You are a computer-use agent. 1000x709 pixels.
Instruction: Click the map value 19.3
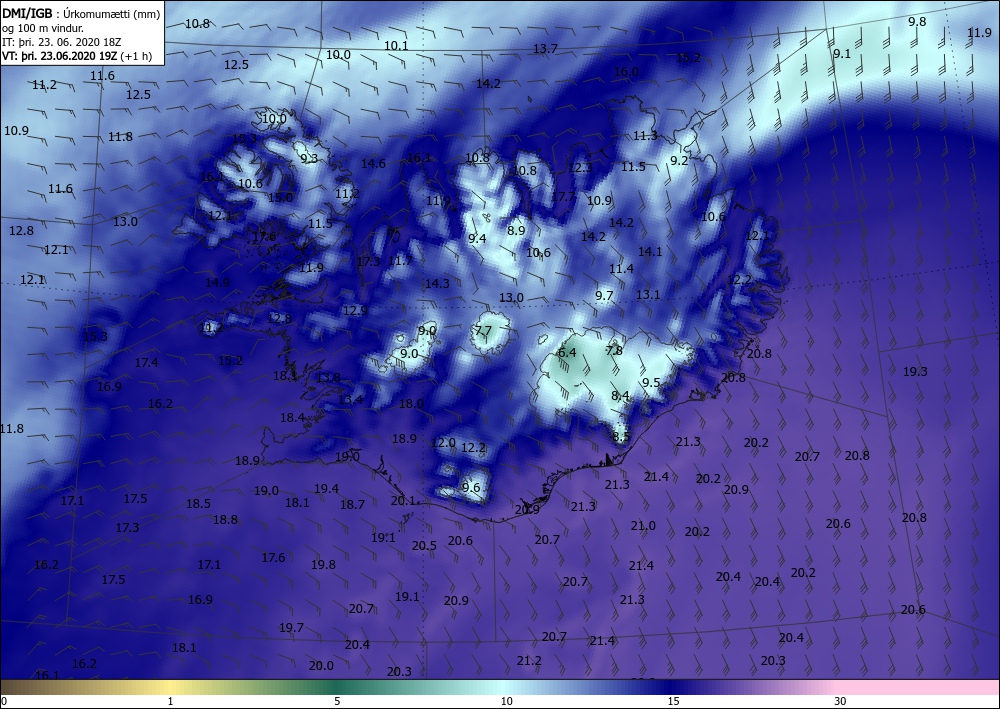tap(915, 372)
